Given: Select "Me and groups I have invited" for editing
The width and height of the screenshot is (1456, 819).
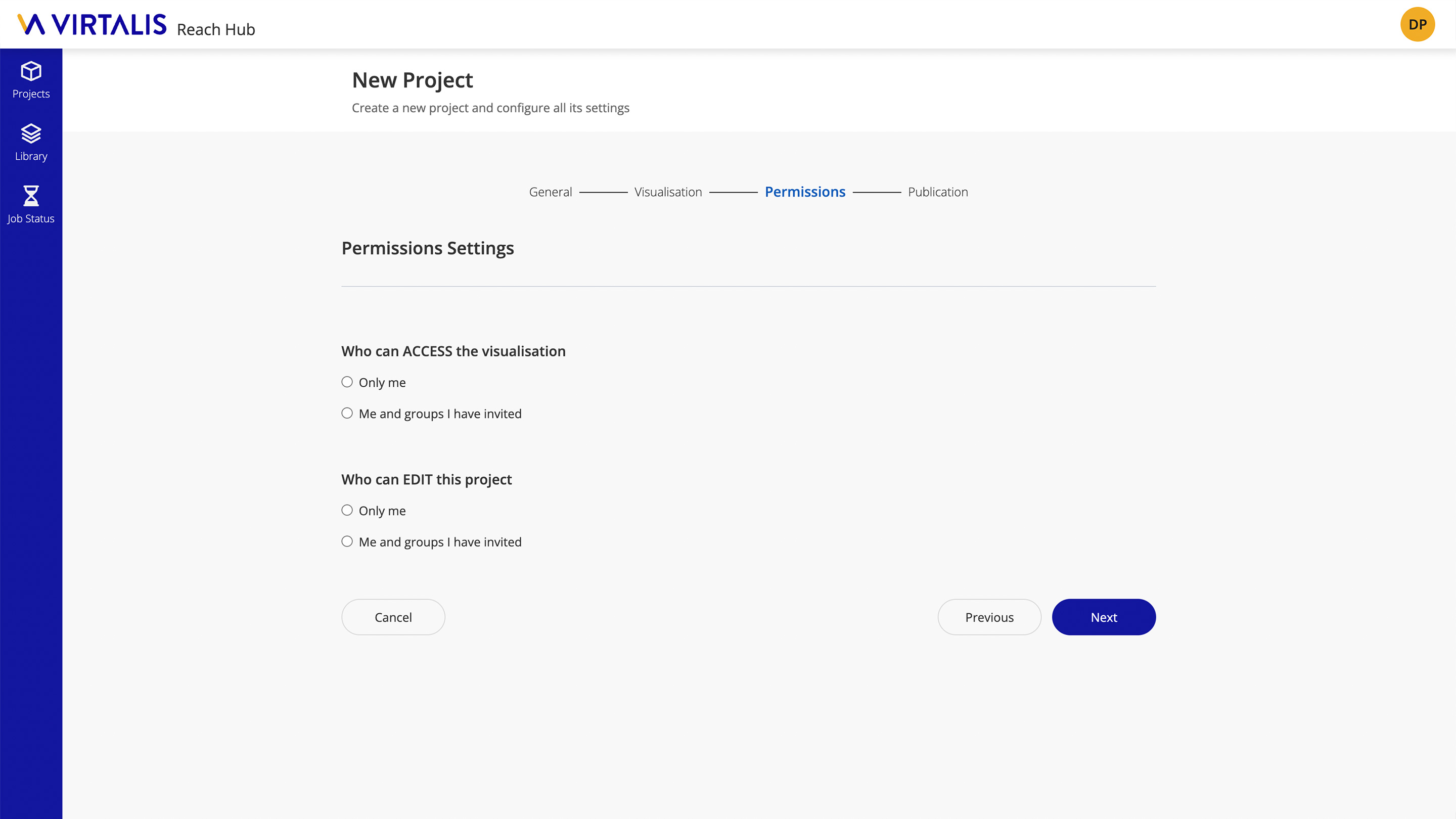Looking at the screenshot, I should pyautogui.click(x=347, y=541).
